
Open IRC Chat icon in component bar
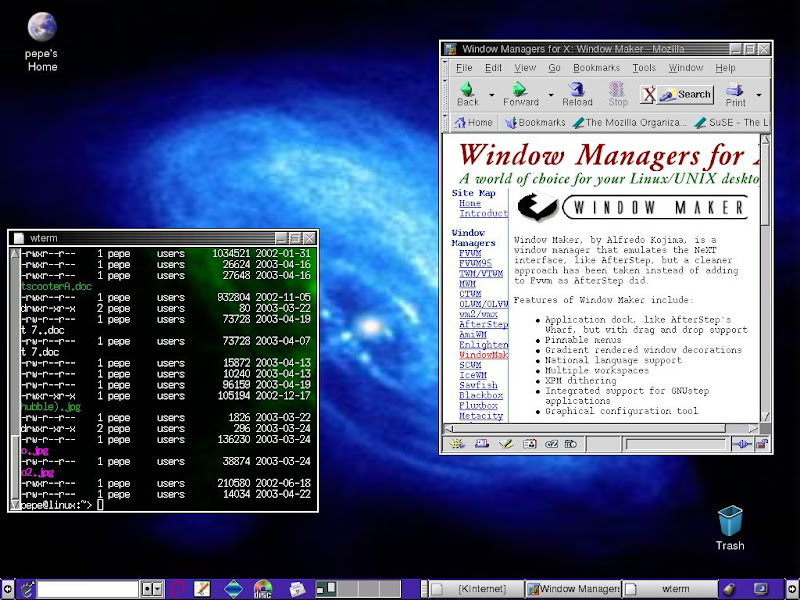[x=552, y=444]
